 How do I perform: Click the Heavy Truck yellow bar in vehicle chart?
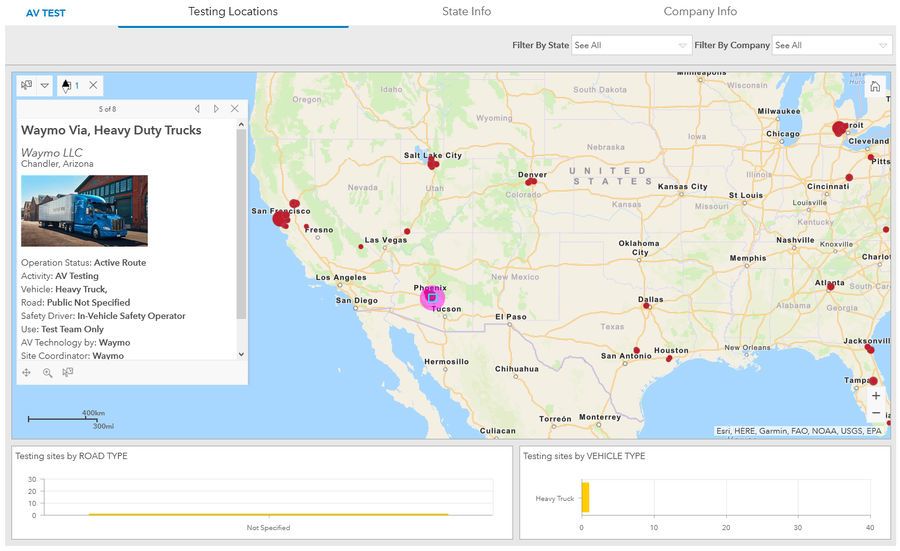(585, 497)
